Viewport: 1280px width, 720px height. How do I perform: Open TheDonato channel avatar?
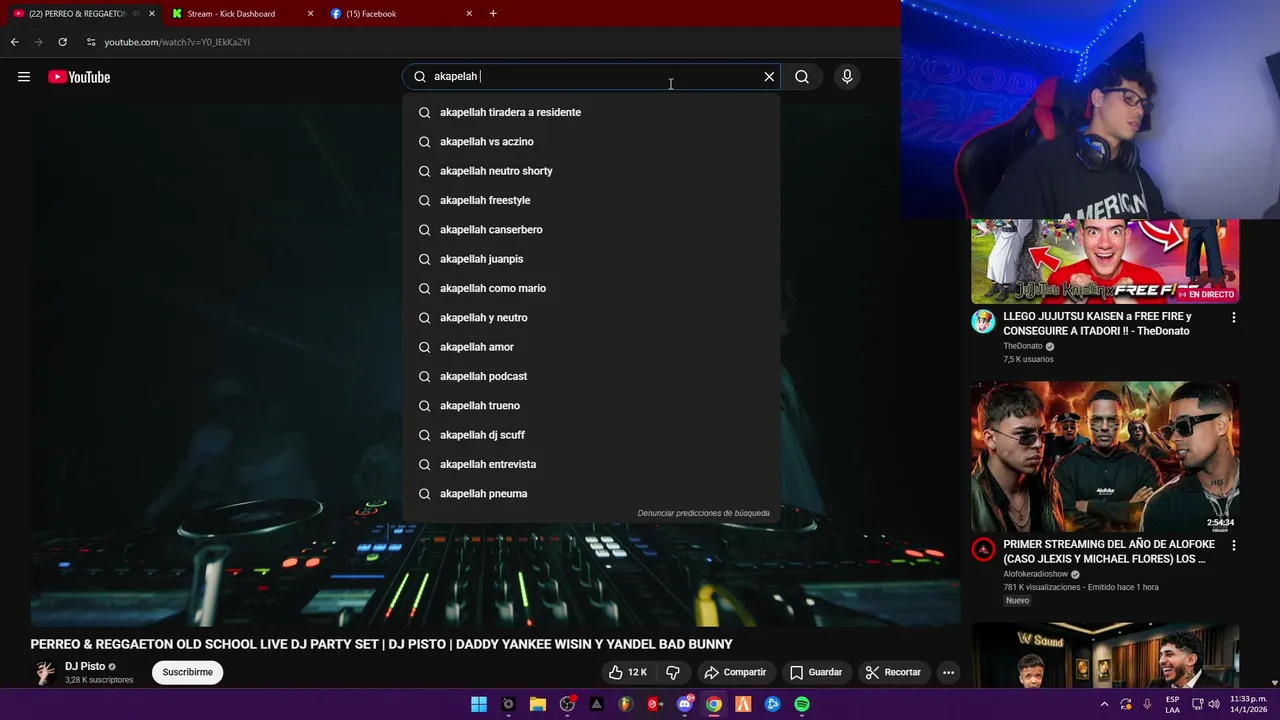tap(983, 321)
